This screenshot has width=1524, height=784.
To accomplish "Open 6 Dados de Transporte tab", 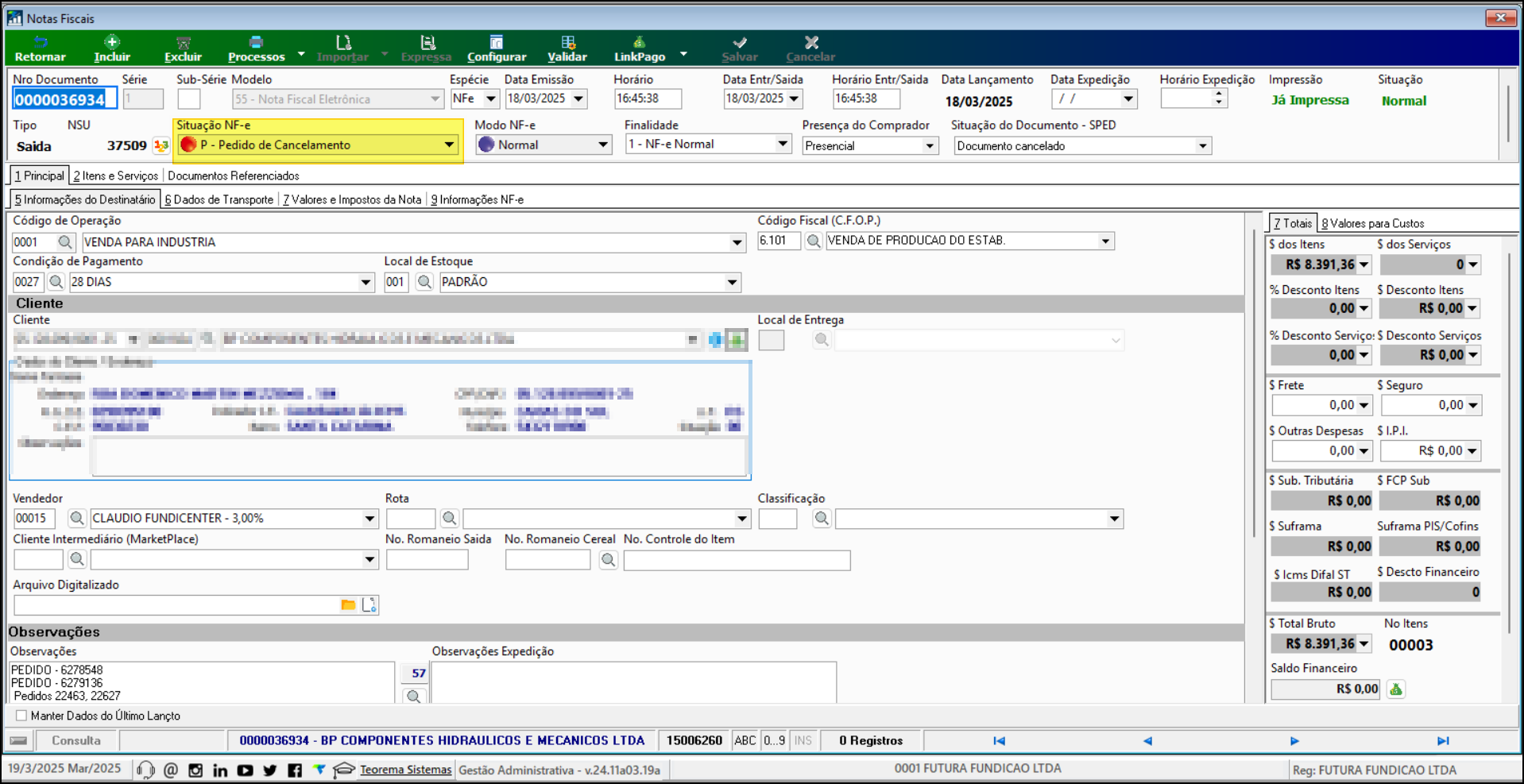I will (x=219, y=199).
